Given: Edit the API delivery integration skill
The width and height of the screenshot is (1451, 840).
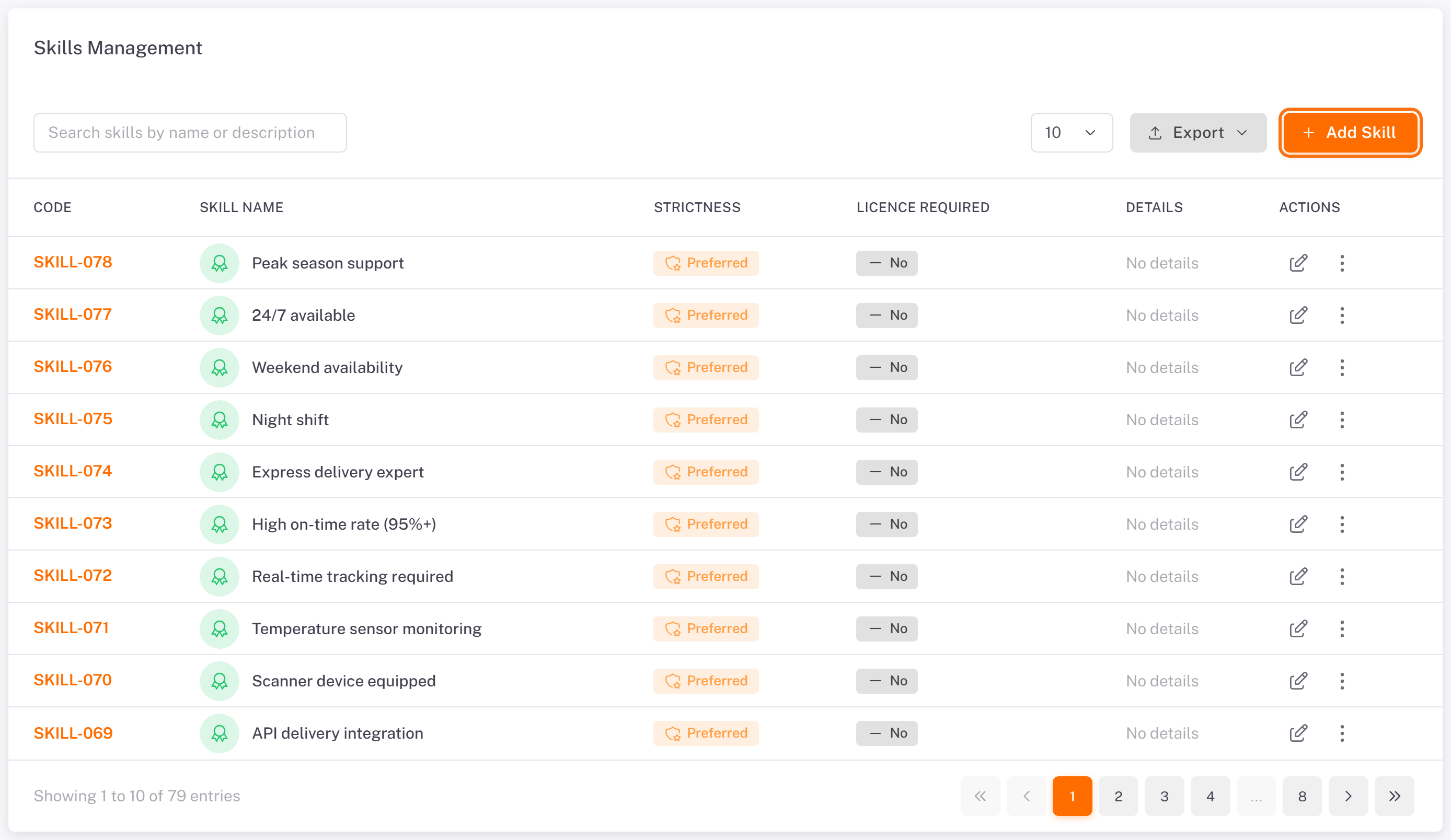Looking at the screenshot, I should click(x=1298, y=733).
